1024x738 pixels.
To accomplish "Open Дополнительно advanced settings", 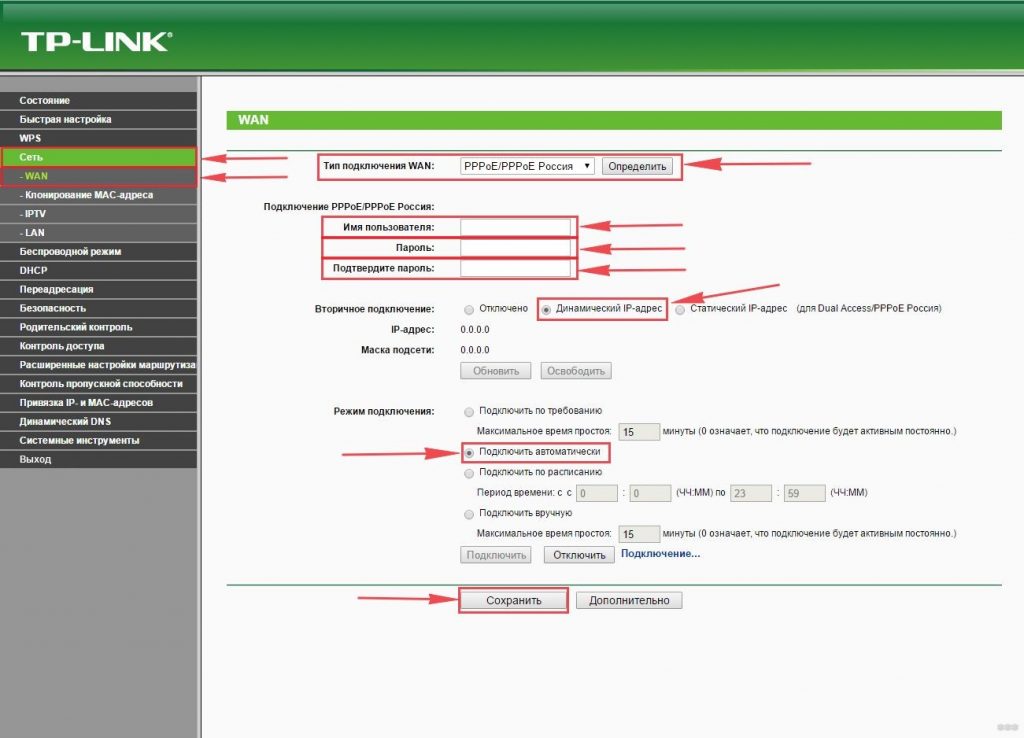I will point(629,600).
